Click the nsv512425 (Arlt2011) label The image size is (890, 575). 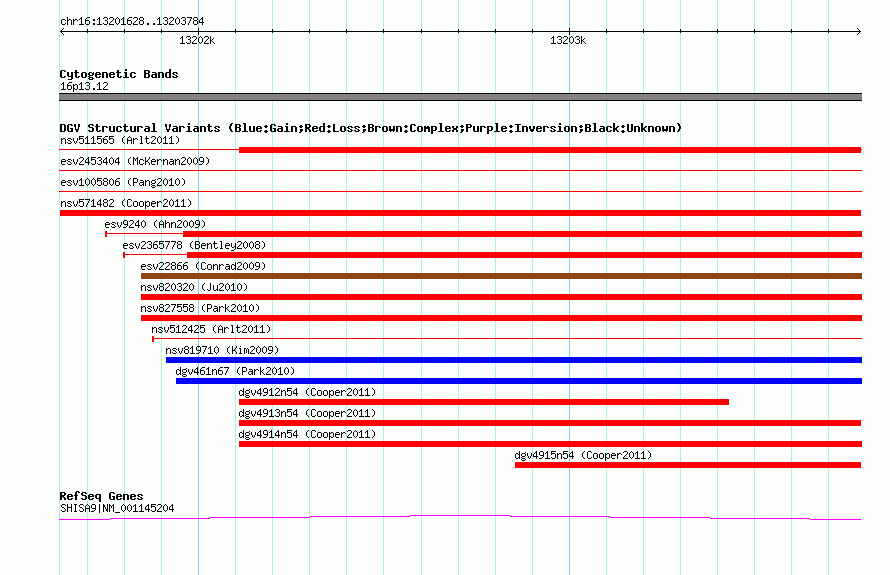(x=211, y=329)
